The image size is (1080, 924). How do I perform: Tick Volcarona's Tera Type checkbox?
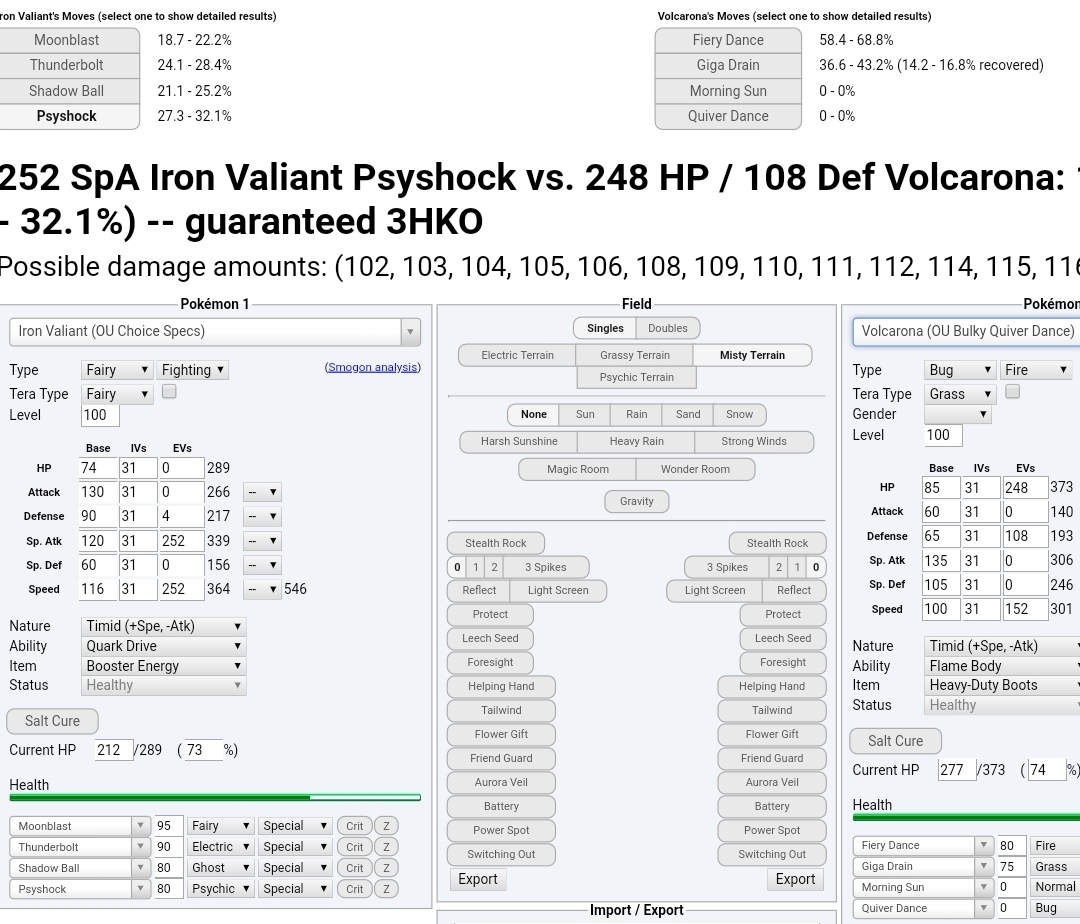pyautogui.click(x=1012, y=392)
